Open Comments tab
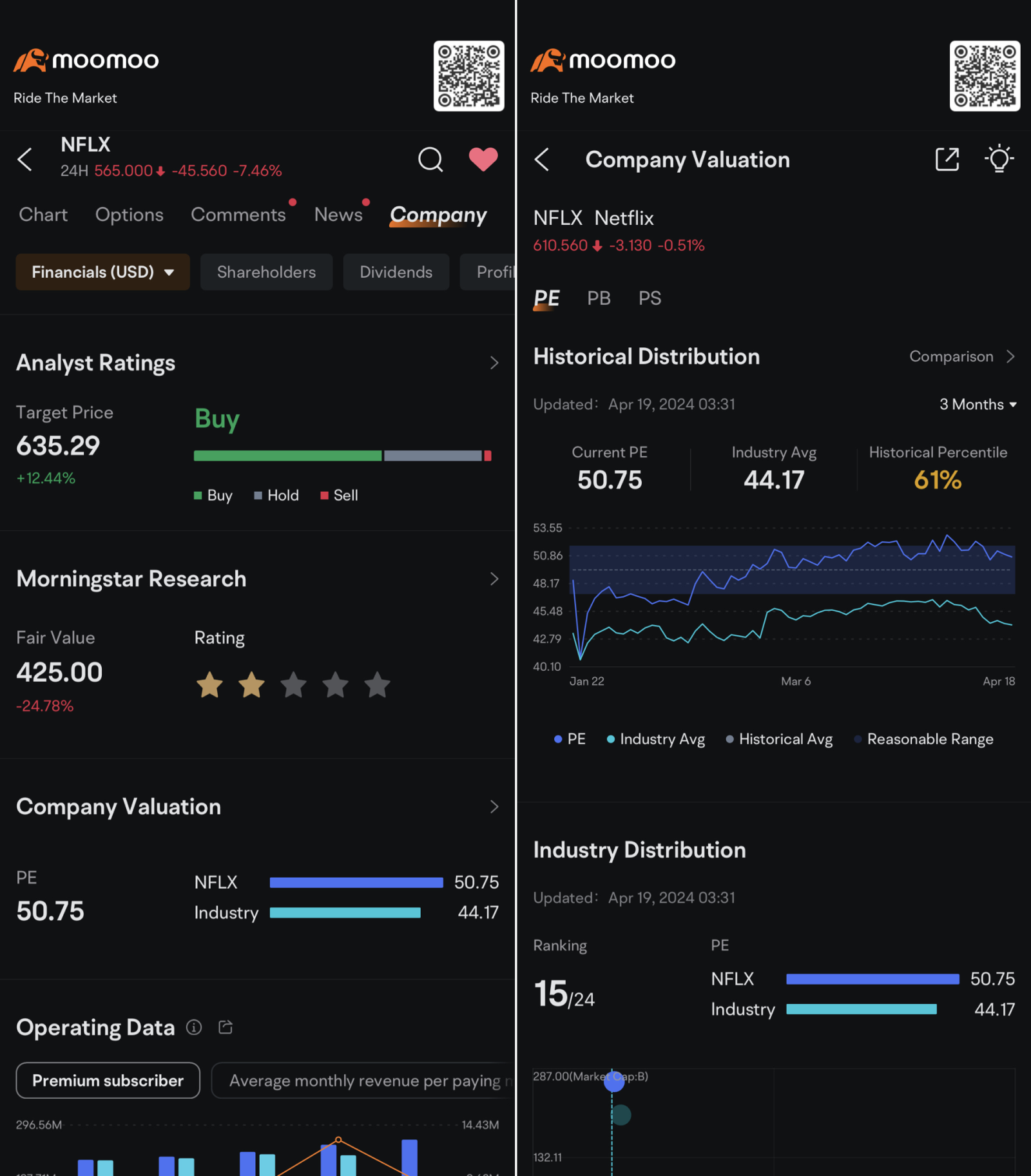 pos(238,215)
